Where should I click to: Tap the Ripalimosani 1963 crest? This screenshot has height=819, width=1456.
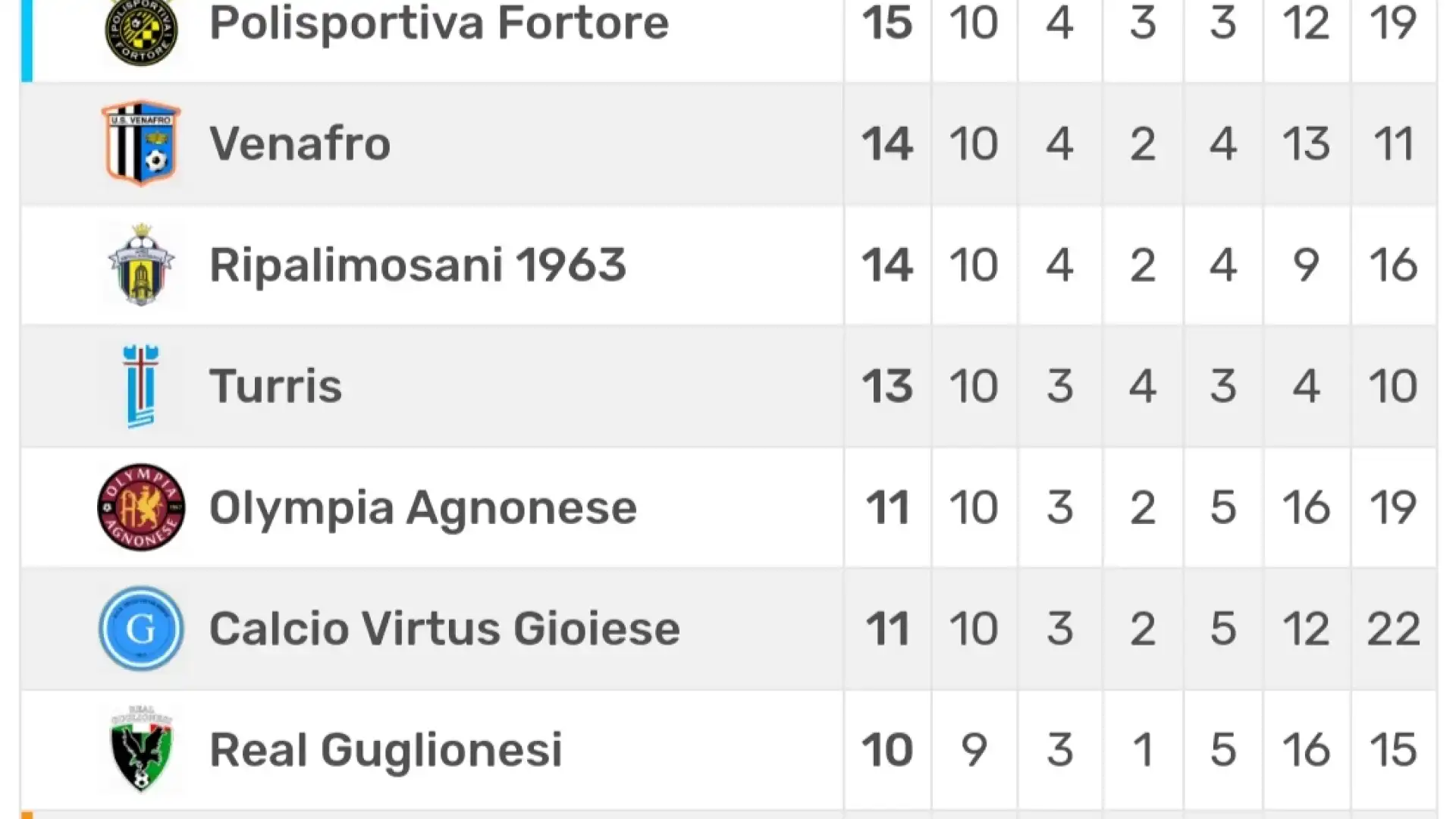tap(141, 265)
